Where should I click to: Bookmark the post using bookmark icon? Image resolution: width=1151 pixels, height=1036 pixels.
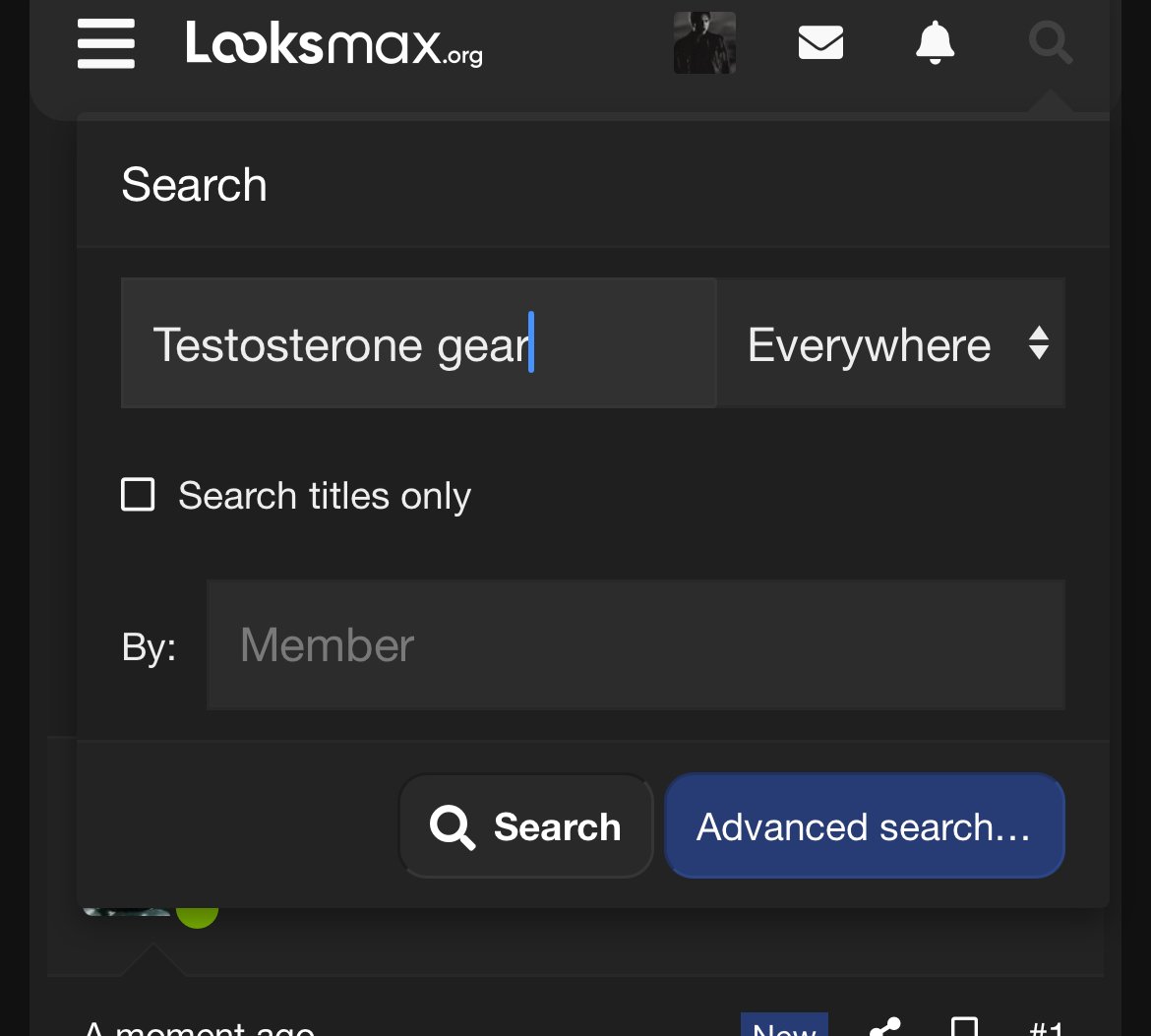coord(965,1028)
